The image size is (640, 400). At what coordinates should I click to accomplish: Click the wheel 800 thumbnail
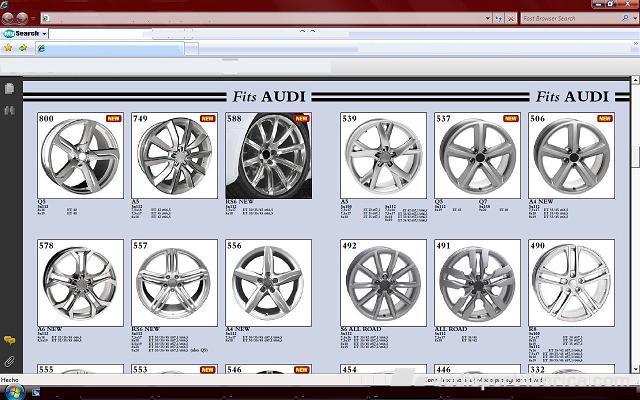pos(80,156)
